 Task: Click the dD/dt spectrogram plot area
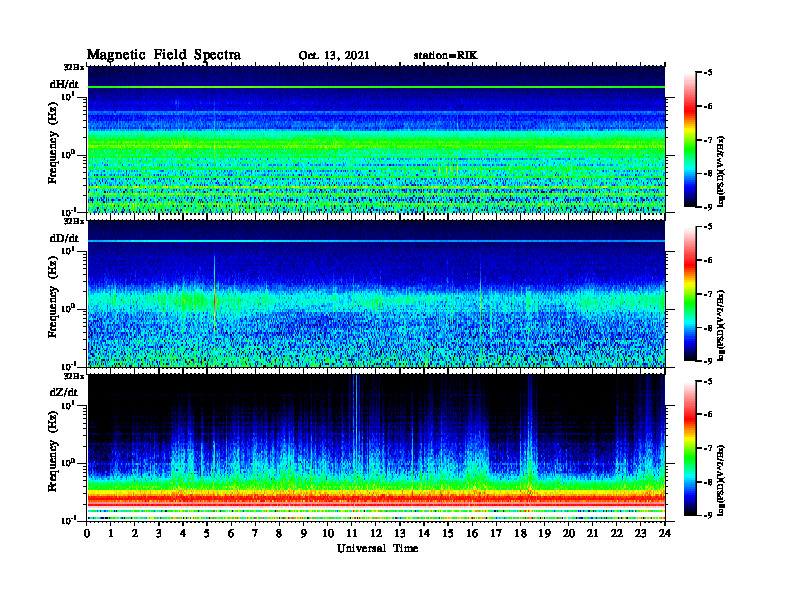pos(376,293)
